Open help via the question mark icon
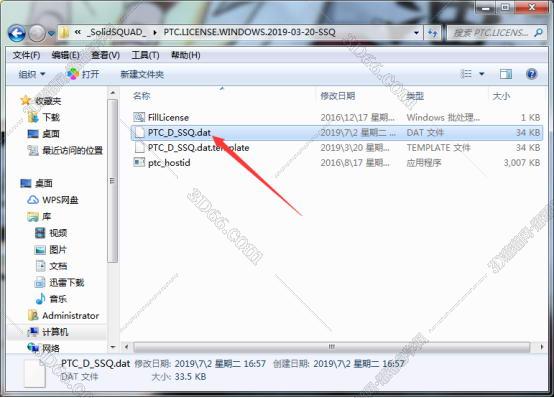 (x=531, y=74)
